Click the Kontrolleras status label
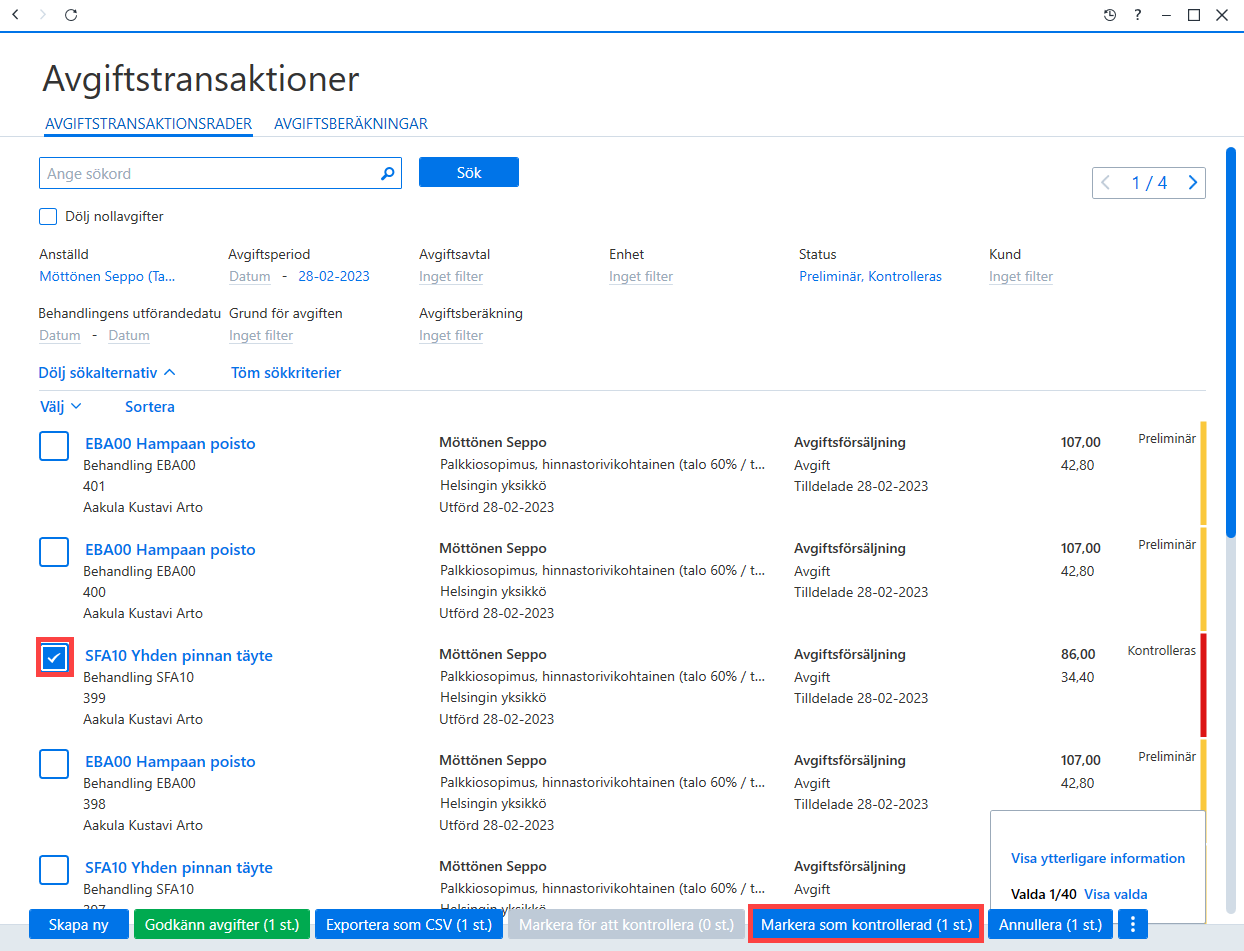The width and height of the screenshot is (1244, 951). click(x=1161, y=650)
